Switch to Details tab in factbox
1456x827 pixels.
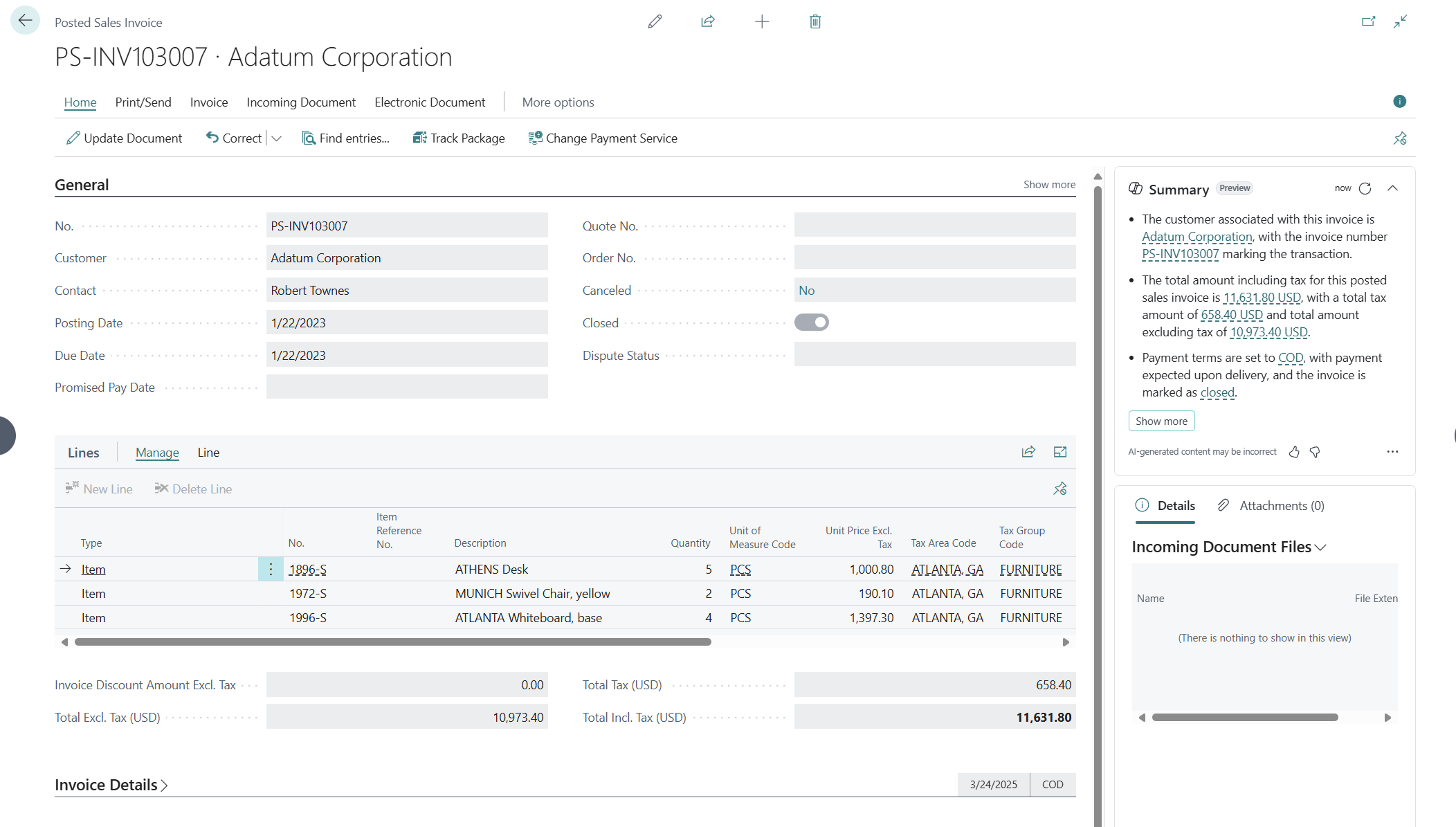(1165, 506)
